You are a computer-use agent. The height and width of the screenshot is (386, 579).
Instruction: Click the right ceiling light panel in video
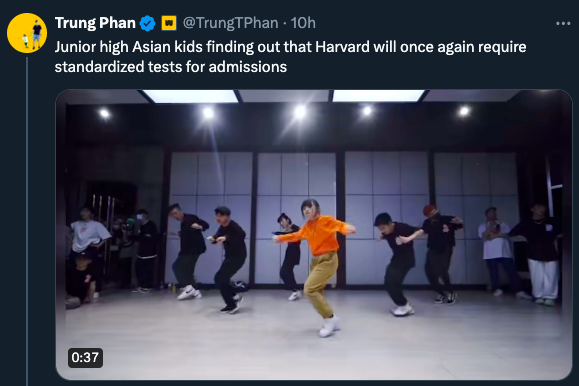(x=378, y=96)
